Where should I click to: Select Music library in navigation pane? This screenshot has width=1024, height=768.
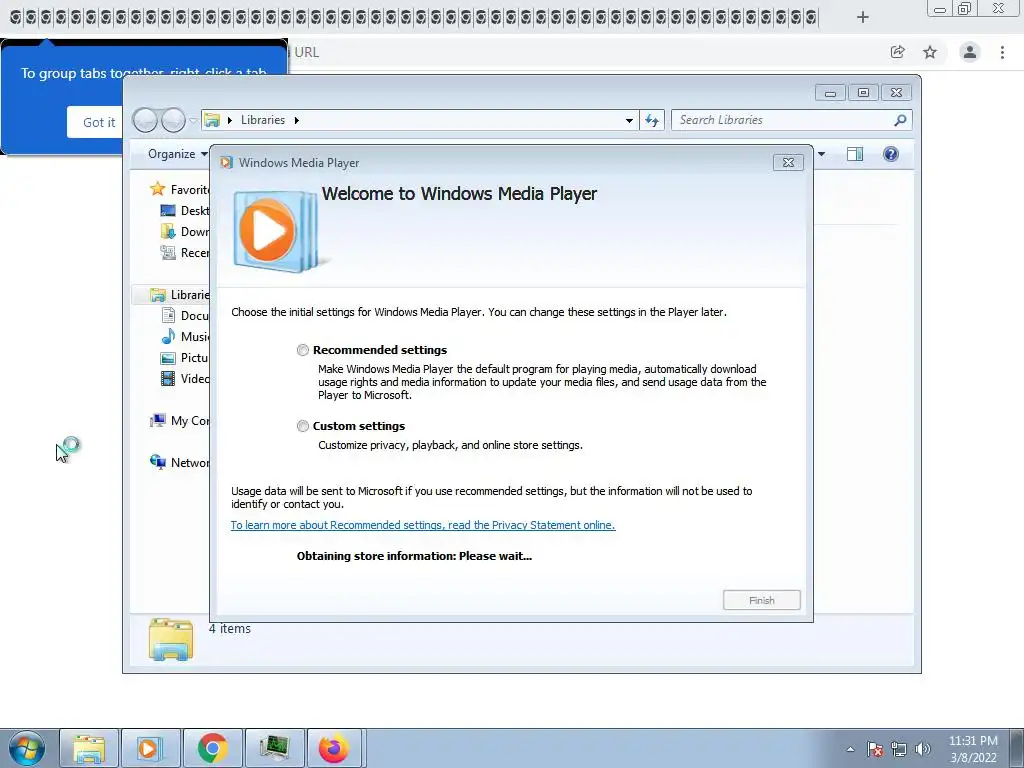[x=185, y=336]
